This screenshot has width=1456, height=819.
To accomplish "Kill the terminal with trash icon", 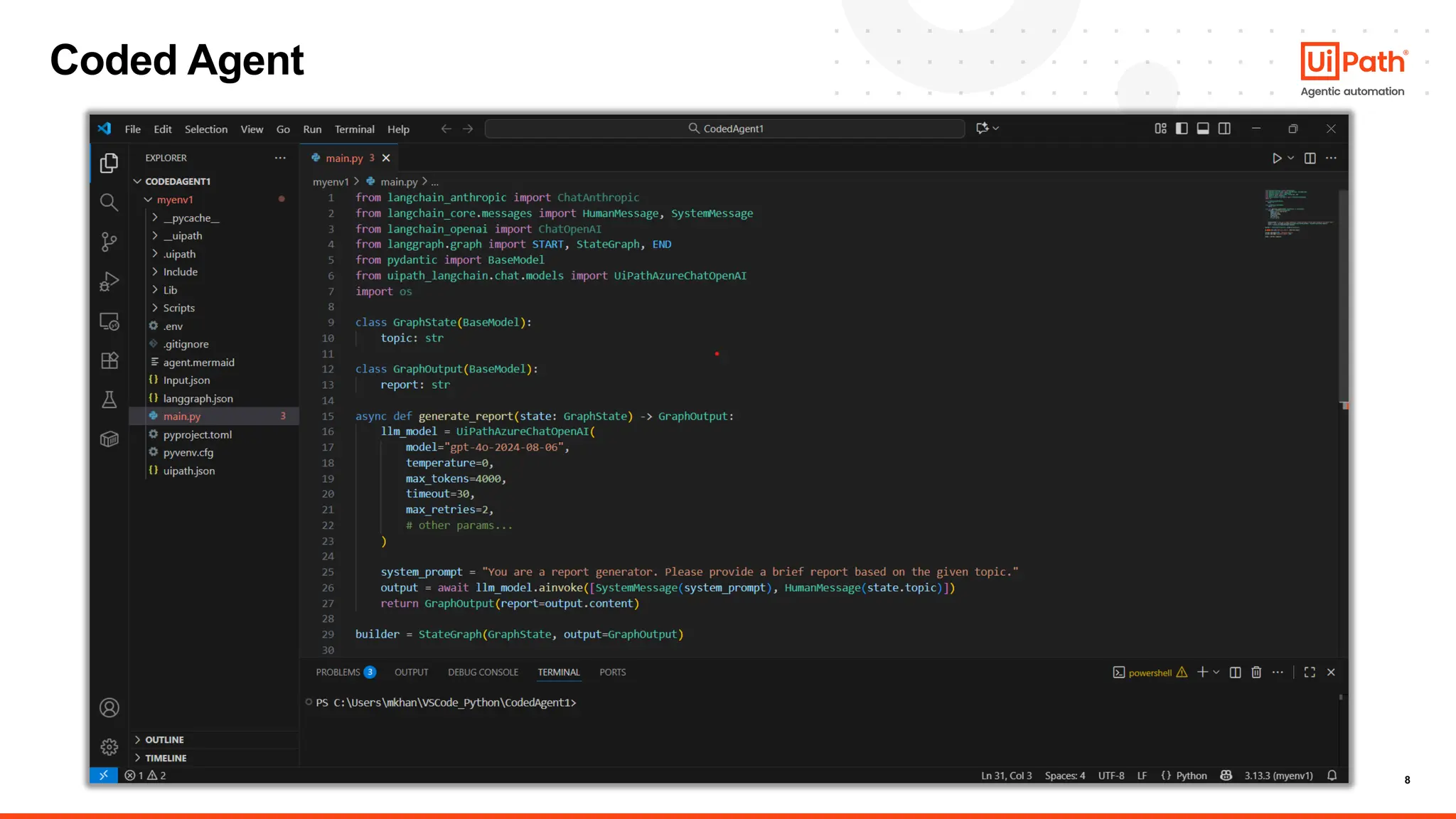I will tap(1256, 673).
